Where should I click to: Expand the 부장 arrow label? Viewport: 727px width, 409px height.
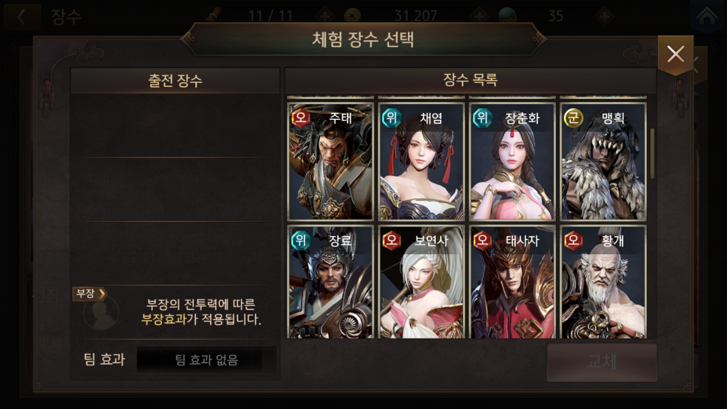pos(89,294)
